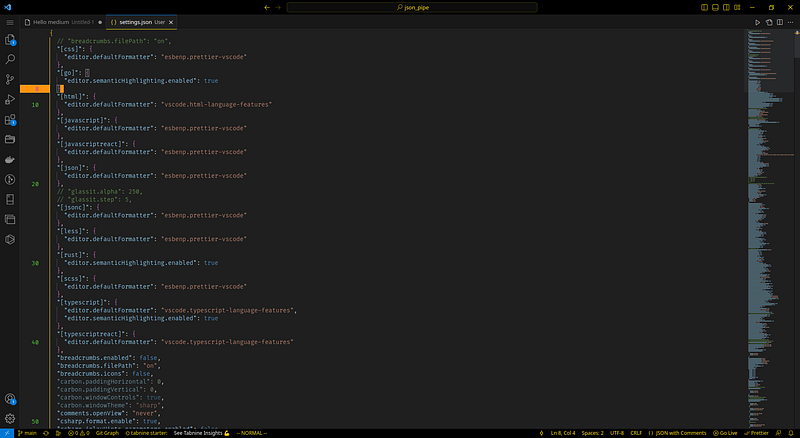Viewport: 800px width, 438px height.
Task: Open See Tabnine Insights link
Action: click(x=202, y=433)
